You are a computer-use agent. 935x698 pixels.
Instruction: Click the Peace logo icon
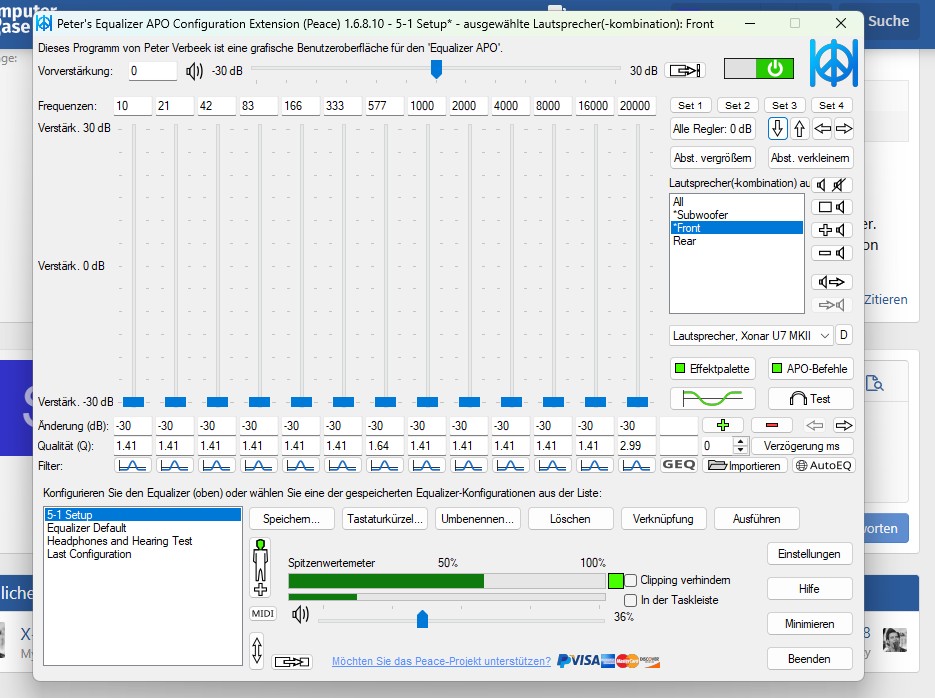[x=833, y=63]
